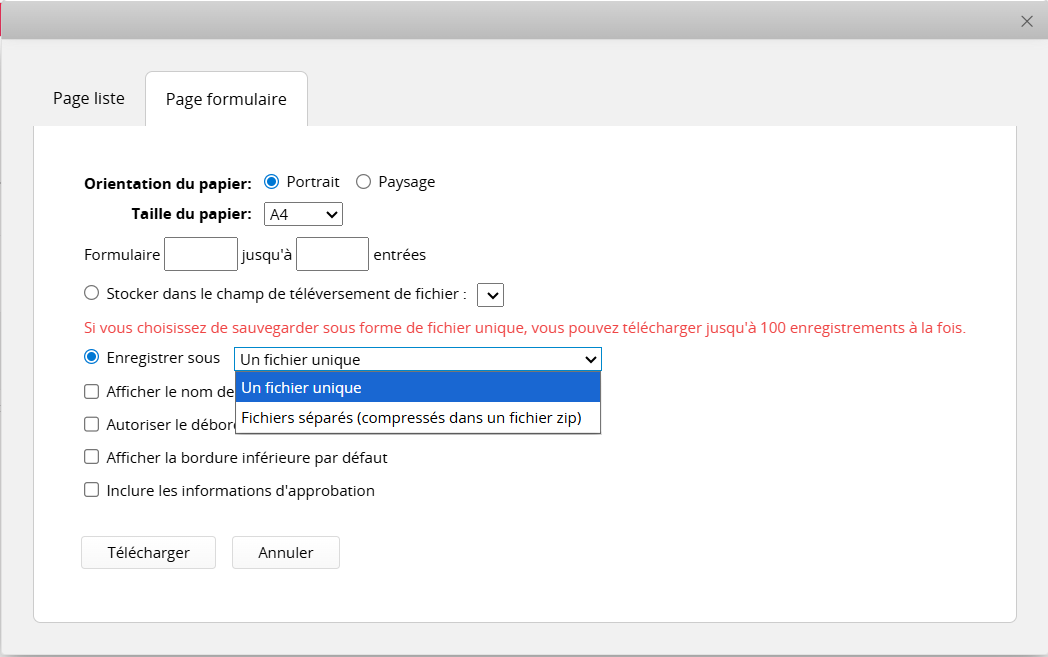Choose Fichiers séparés (zip) option
This screenshot has height=657, width=1048.
[x=418, y=418]
